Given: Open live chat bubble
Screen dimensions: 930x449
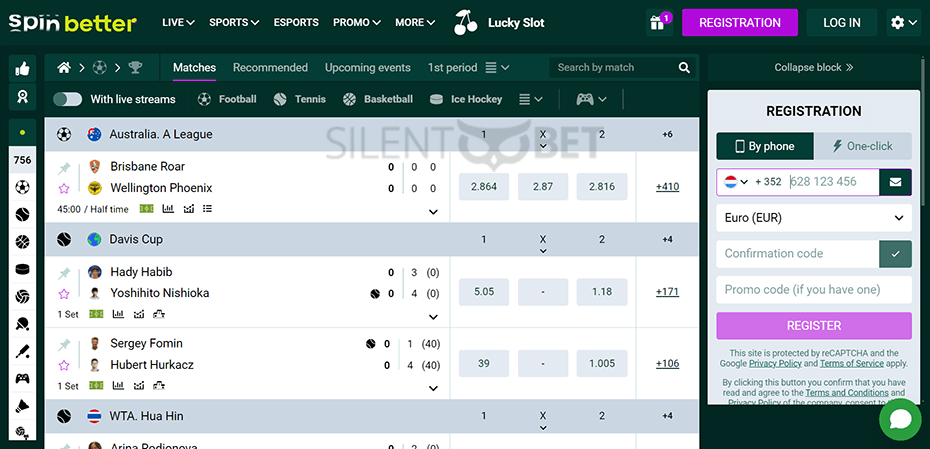Looking at the screenshot, I should pos(900,419).
